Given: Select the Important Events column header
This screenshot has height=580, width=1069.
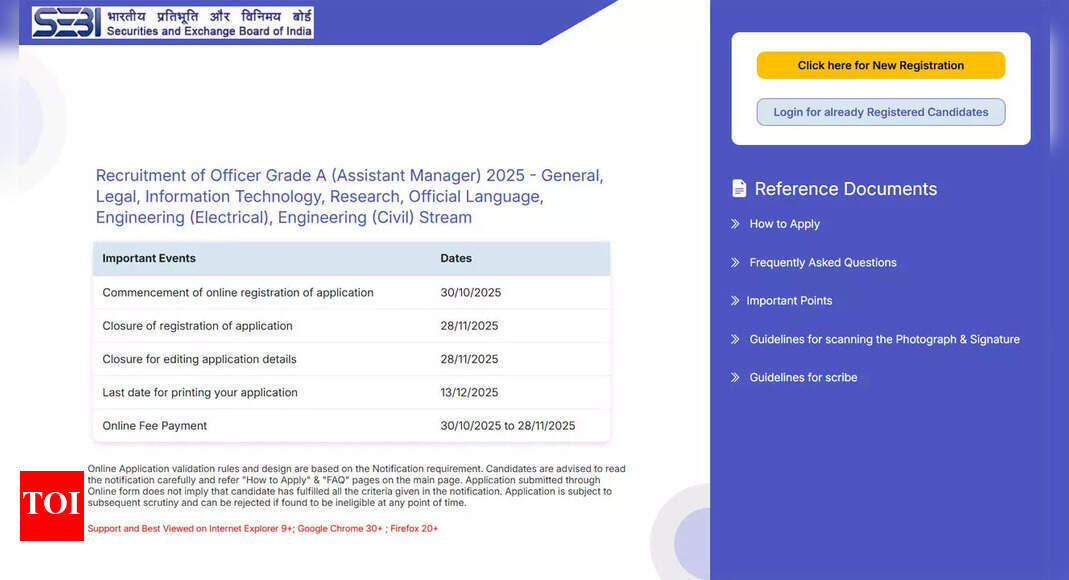Looking at the screenshot, I should pos(148,258).
